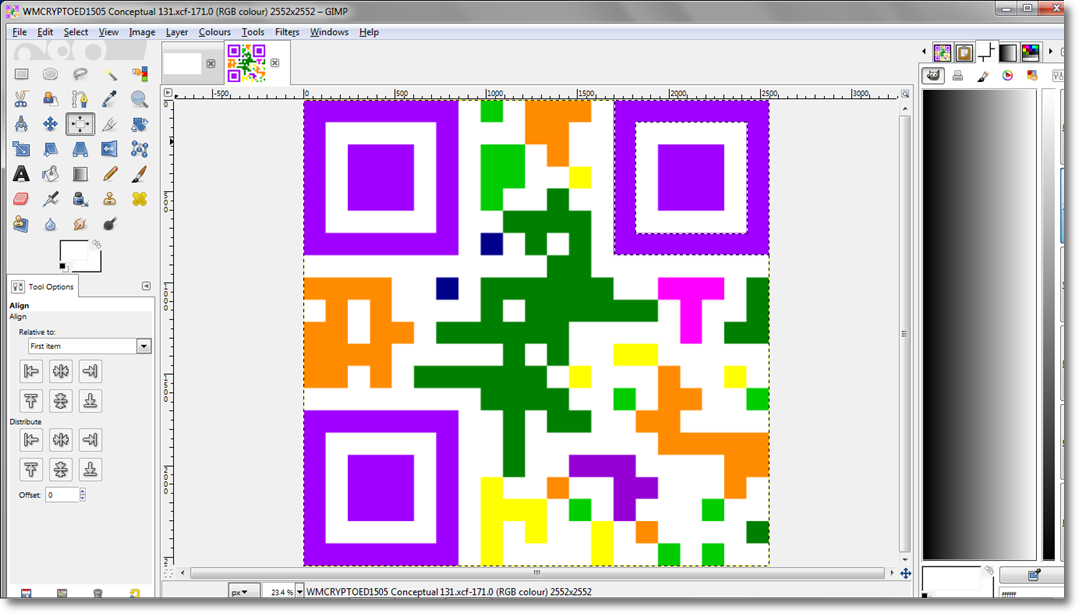The width and height of the screenshot is (1080, 615).
Task: Open Tool Options panel configuration menu arrow
Action: 146,286
